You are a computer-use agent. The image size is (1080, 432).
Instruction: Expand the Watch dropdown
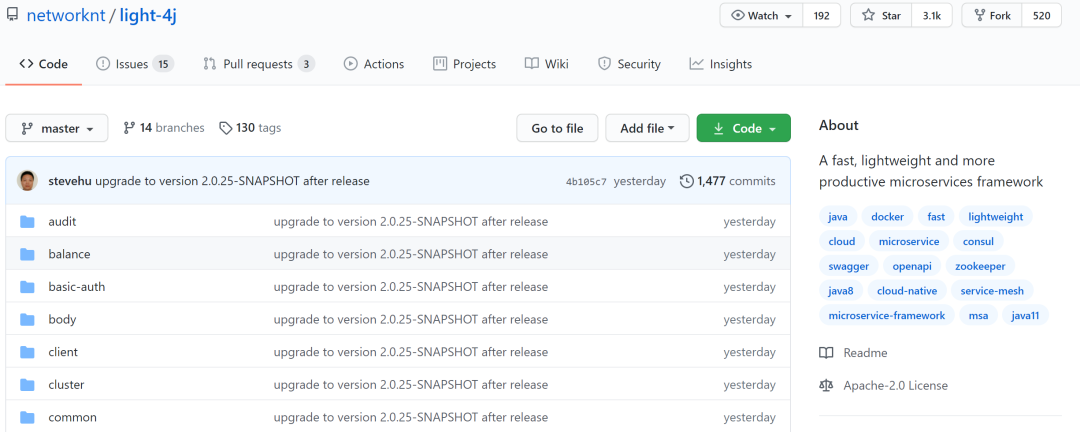761,16
